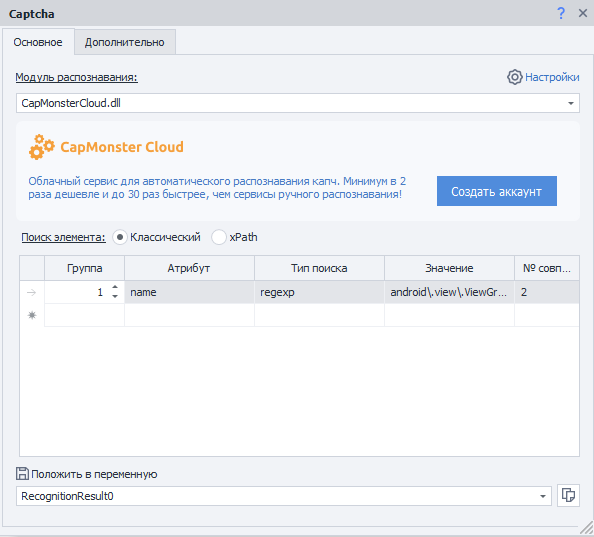Click the regexp search type cell
Screen dimensions: 594x537
coord(319,292)
